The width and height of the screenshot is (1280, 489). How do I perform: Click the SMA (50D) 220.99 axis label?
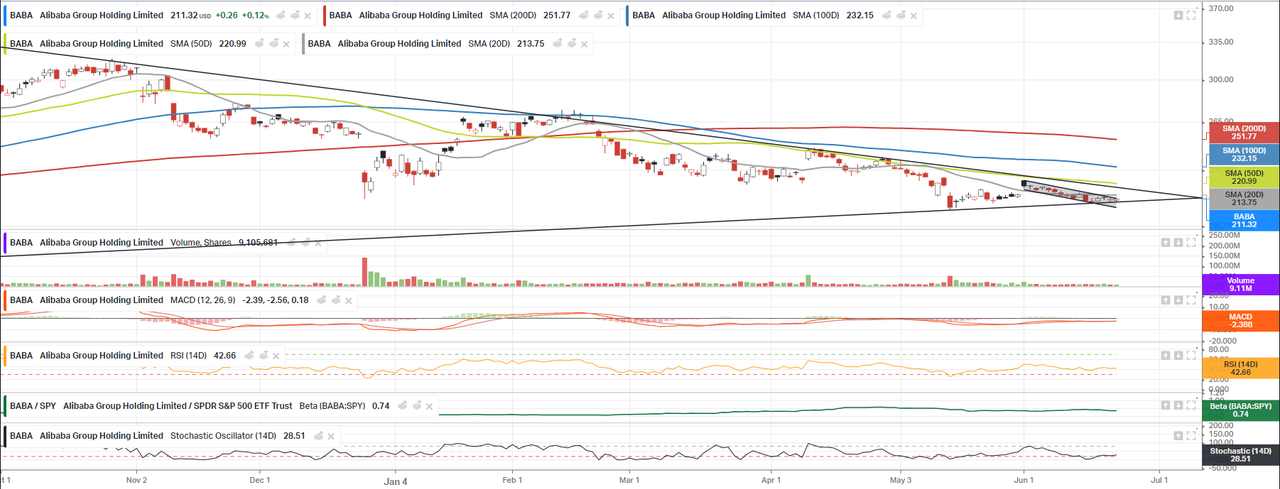click(1244, 177)
